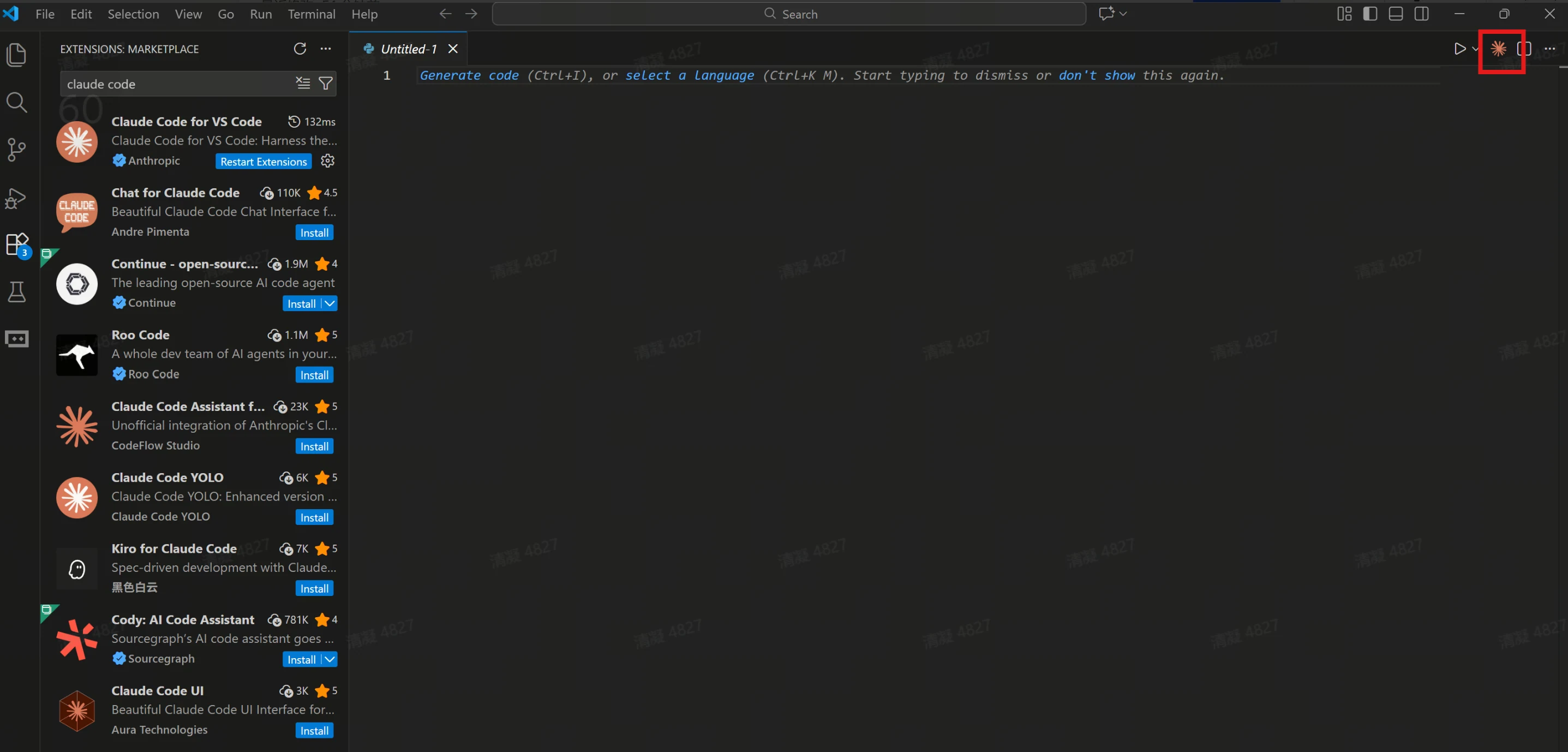The width and height of the screenshot is (1568, 752).
Task: Expand run options dropdown arrow
Action: pyautogui.click(x=1475, y=49)
